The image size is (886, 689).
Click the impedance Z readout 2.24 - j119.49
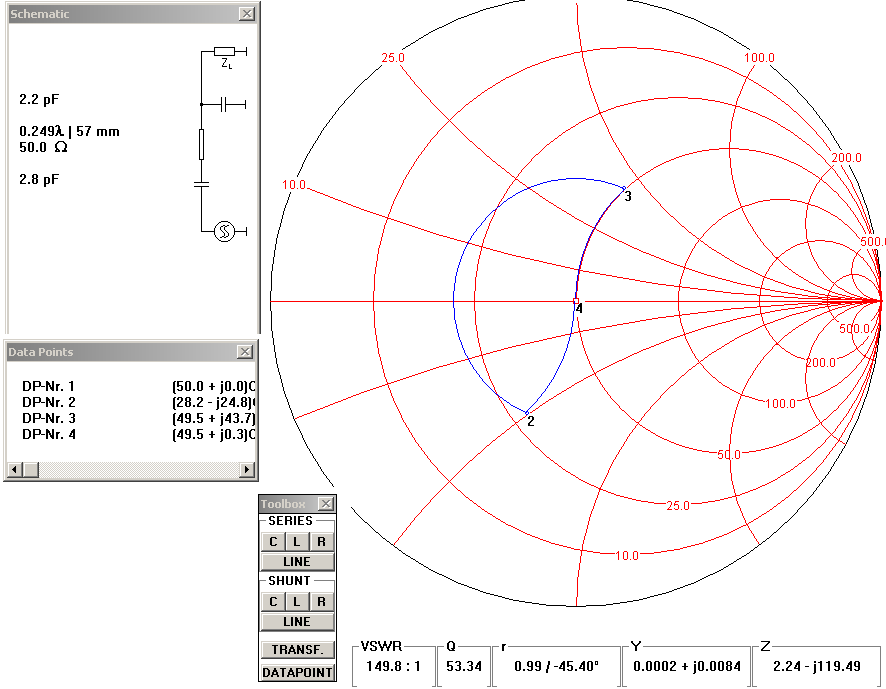point(817,666)
